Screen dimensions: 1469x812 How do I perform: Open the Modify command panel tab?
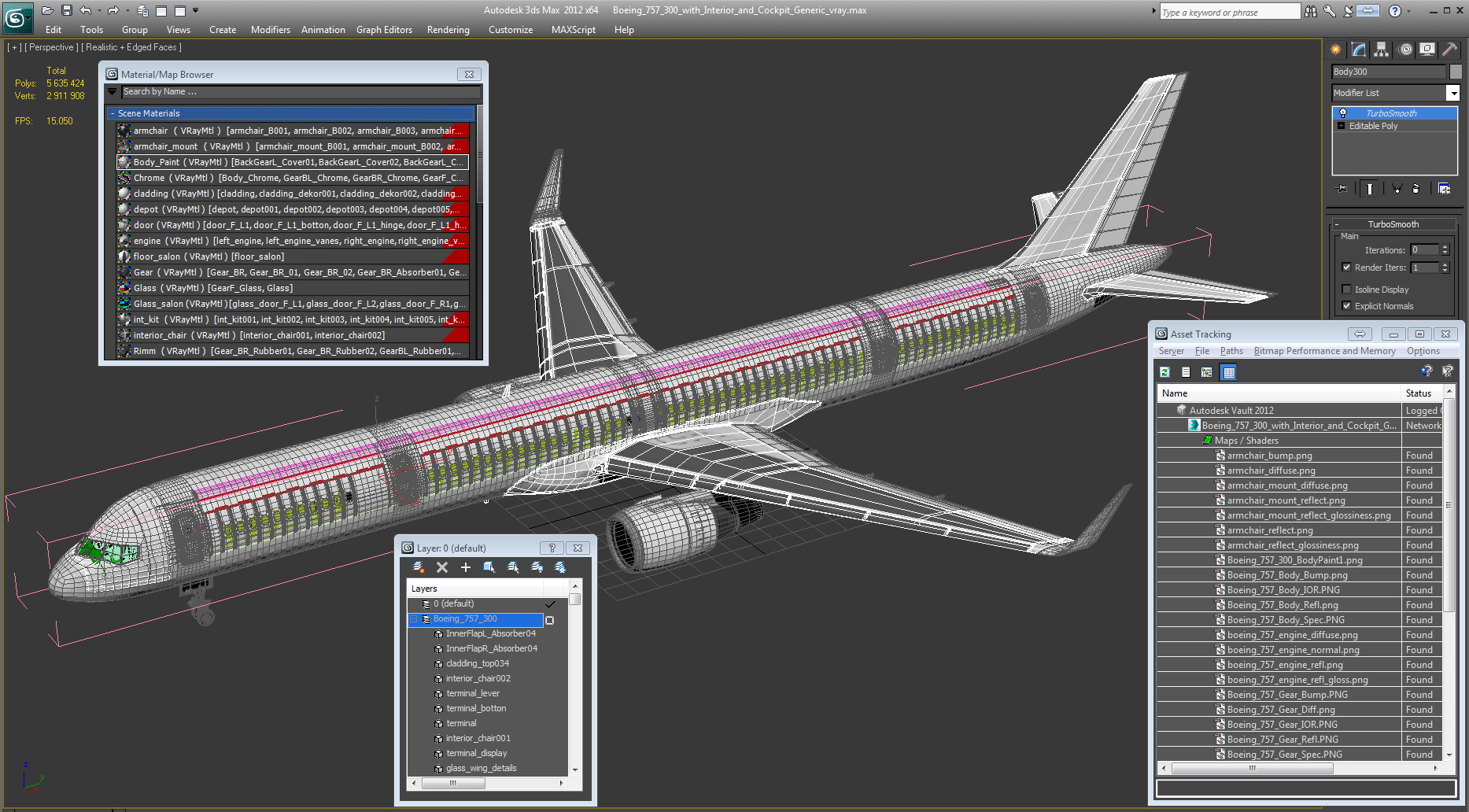(x=1359, y=50)
